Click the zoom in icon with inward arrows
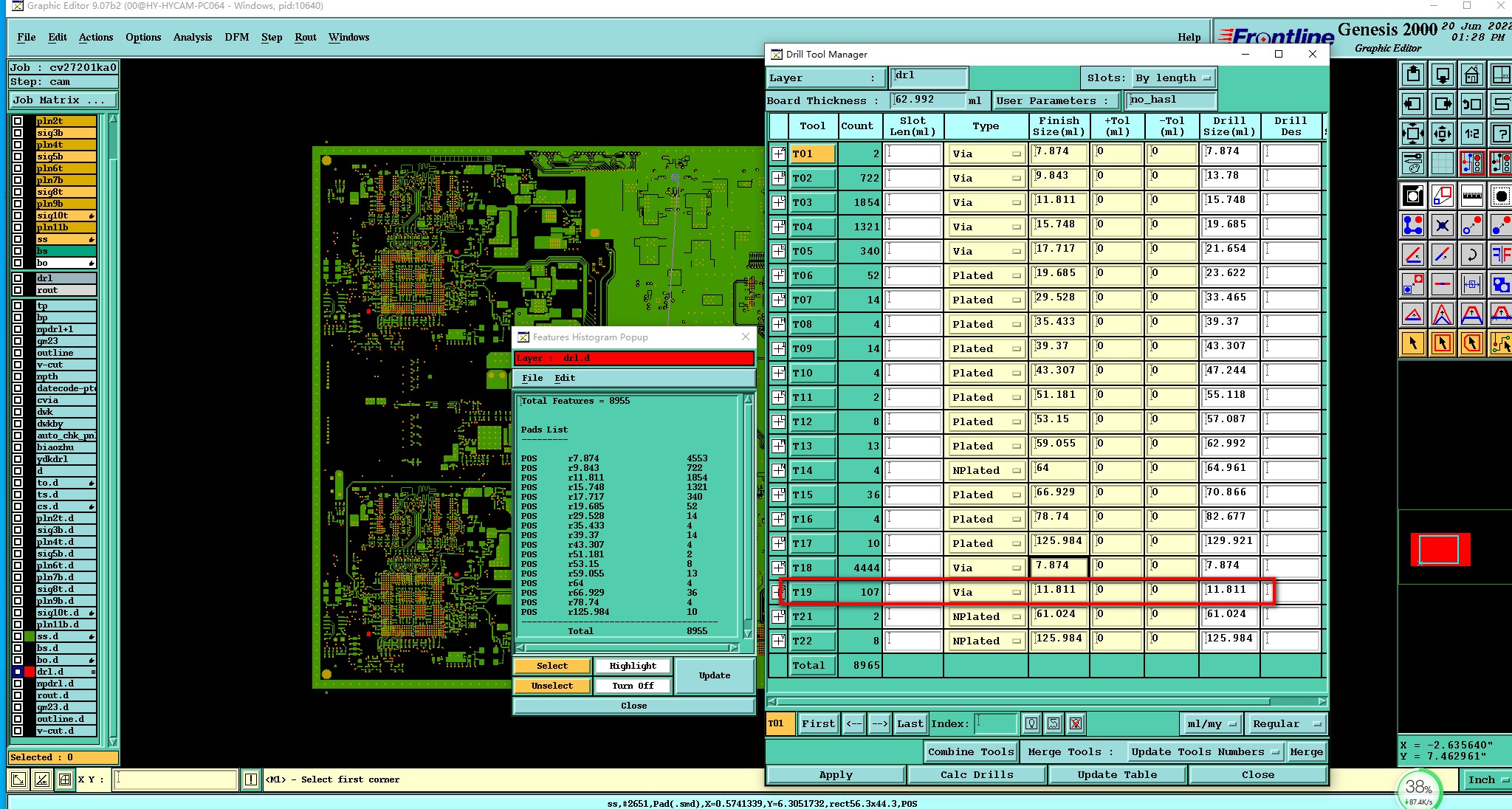The width and height of the screenshot is (1512, 809). [1412, 134]
